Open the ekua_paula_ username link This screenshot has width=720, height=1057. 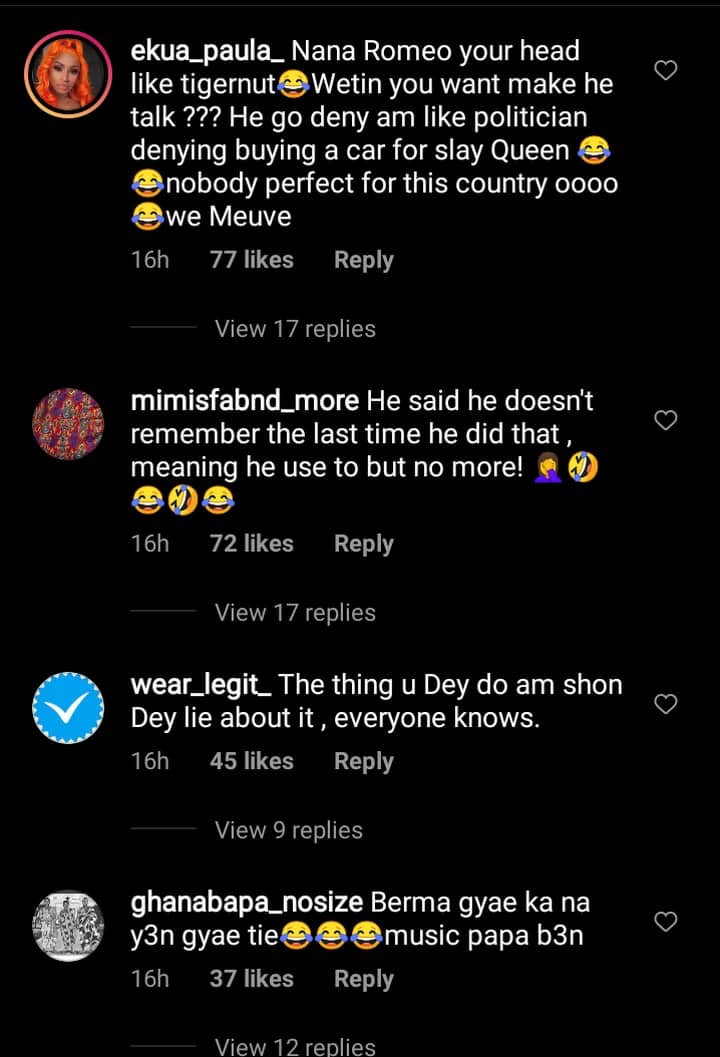[x=208, y=52]
